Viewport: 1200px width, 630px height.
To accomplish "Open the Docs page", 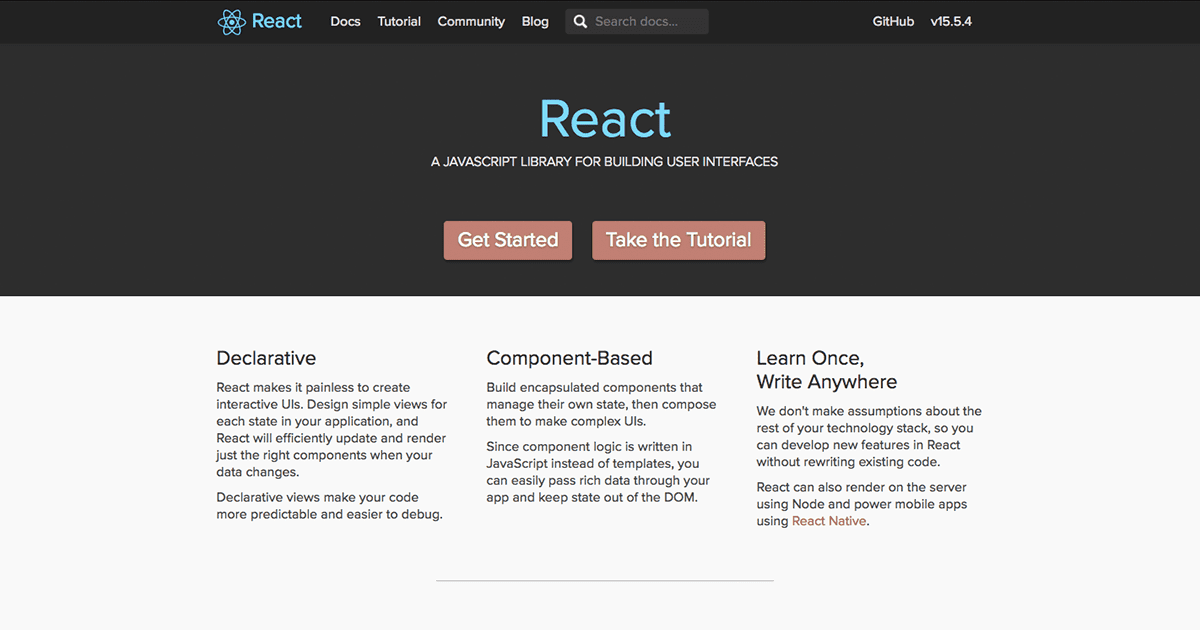I will 345,22.
